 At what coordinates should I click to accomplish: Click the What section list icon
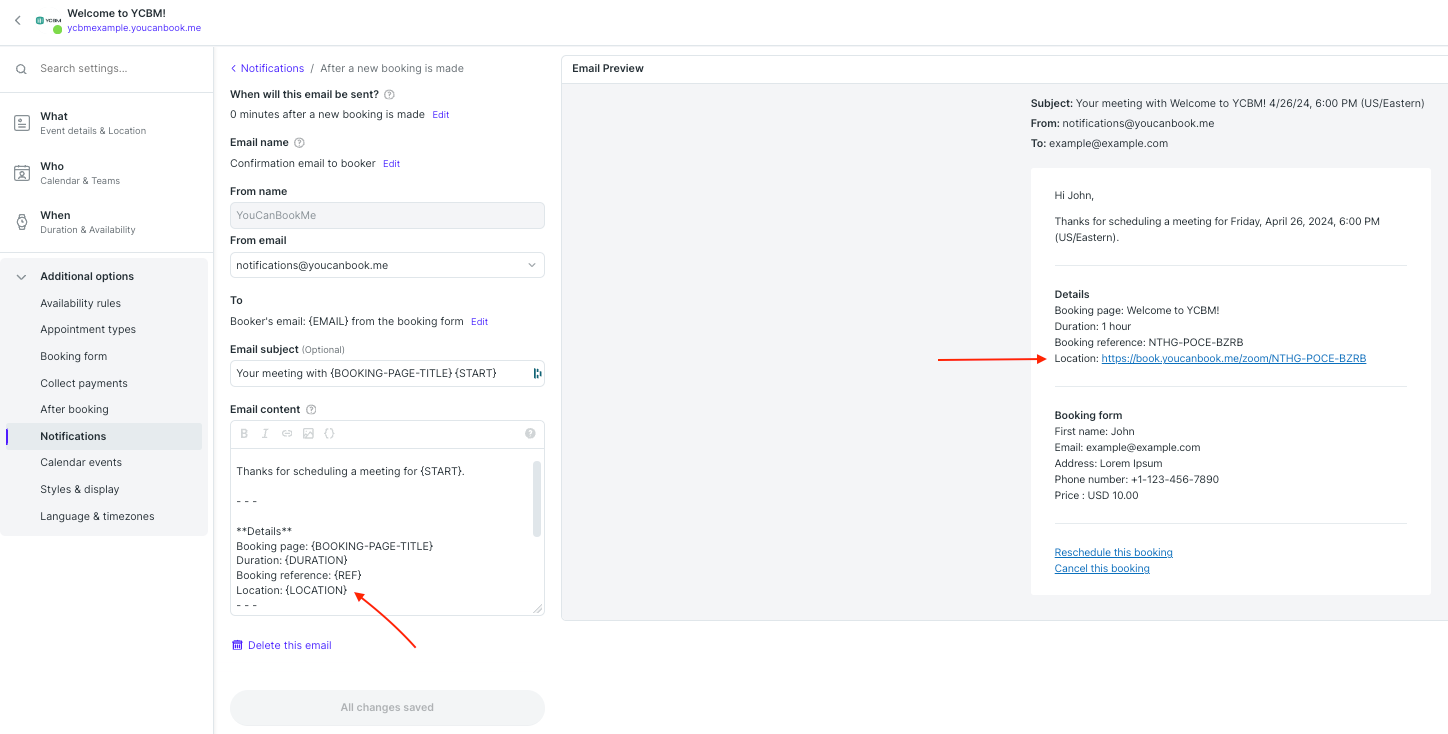[x=22, y=123]
